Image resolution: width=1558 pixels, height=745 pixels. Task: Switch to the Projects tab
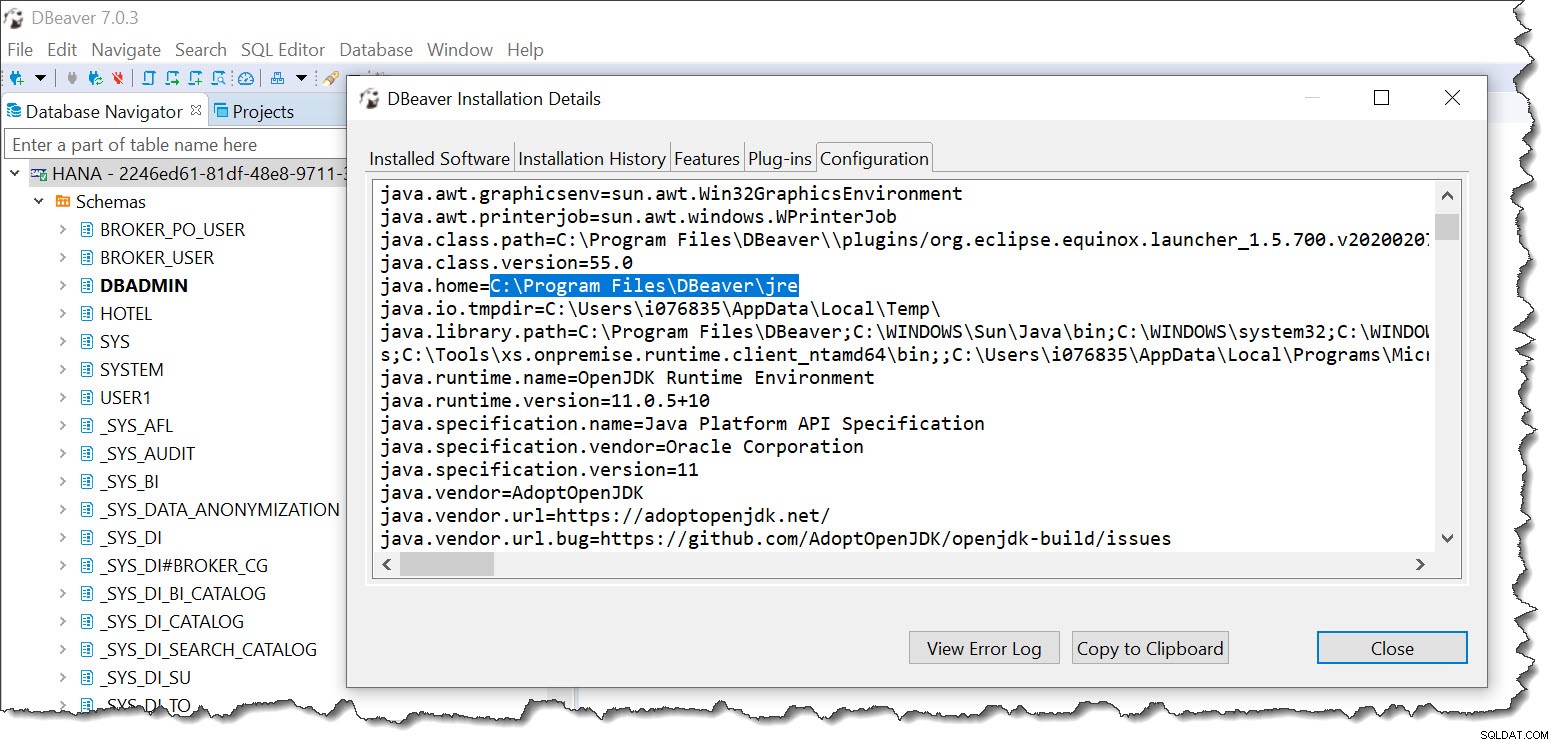253,112
